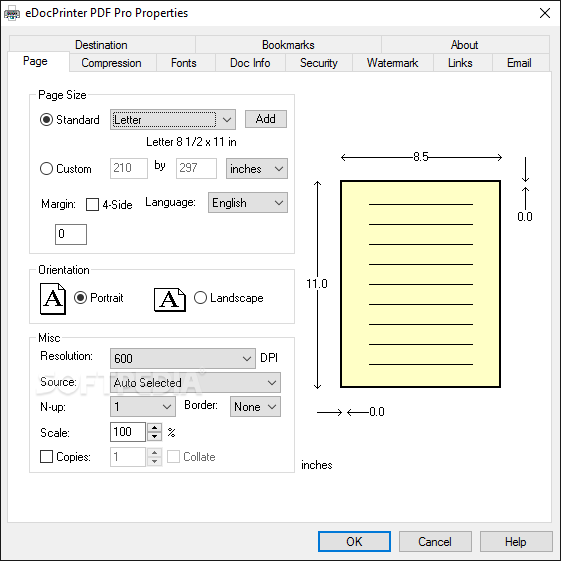Click the Margin value input field

71,234
